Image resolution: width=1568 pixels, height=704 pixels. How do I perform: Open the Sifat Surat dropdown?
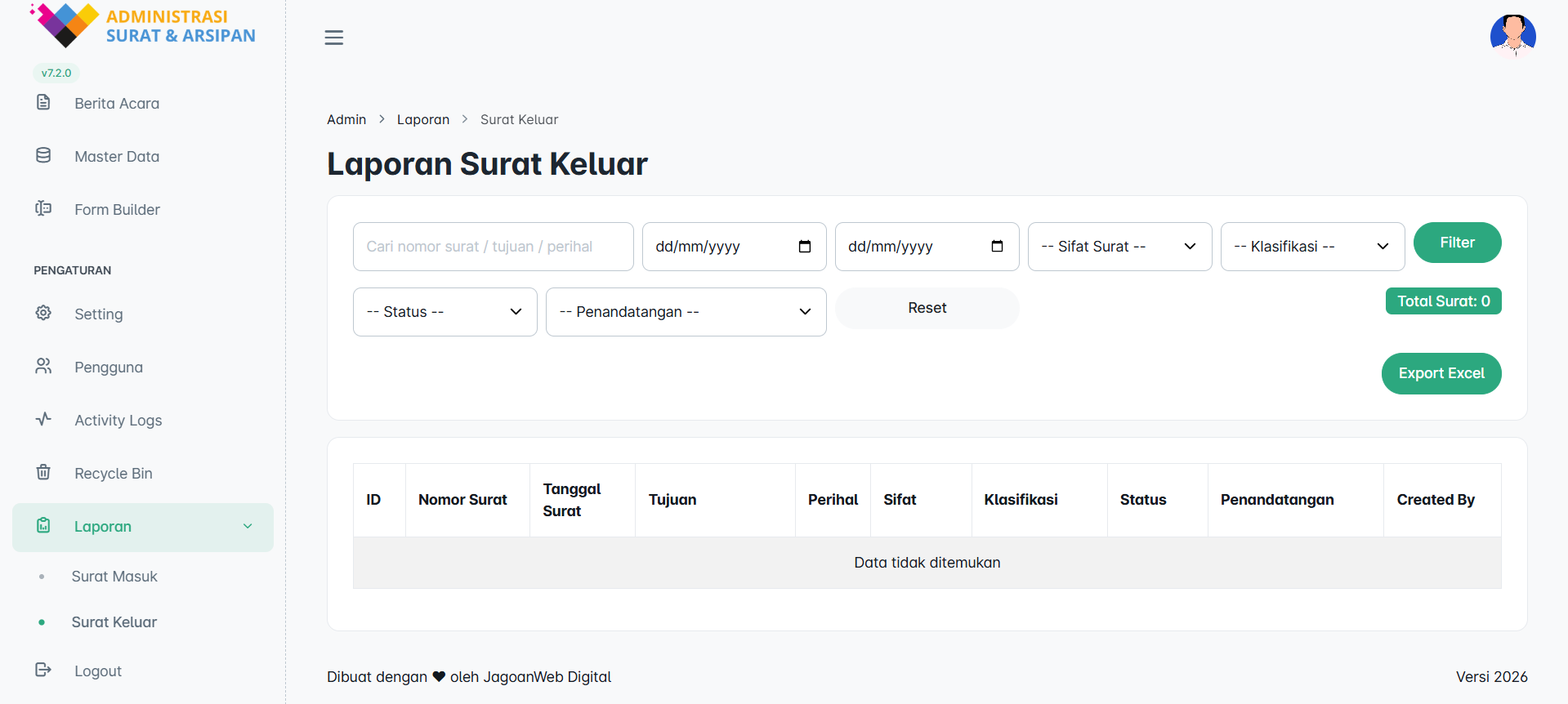[1119, 247]
